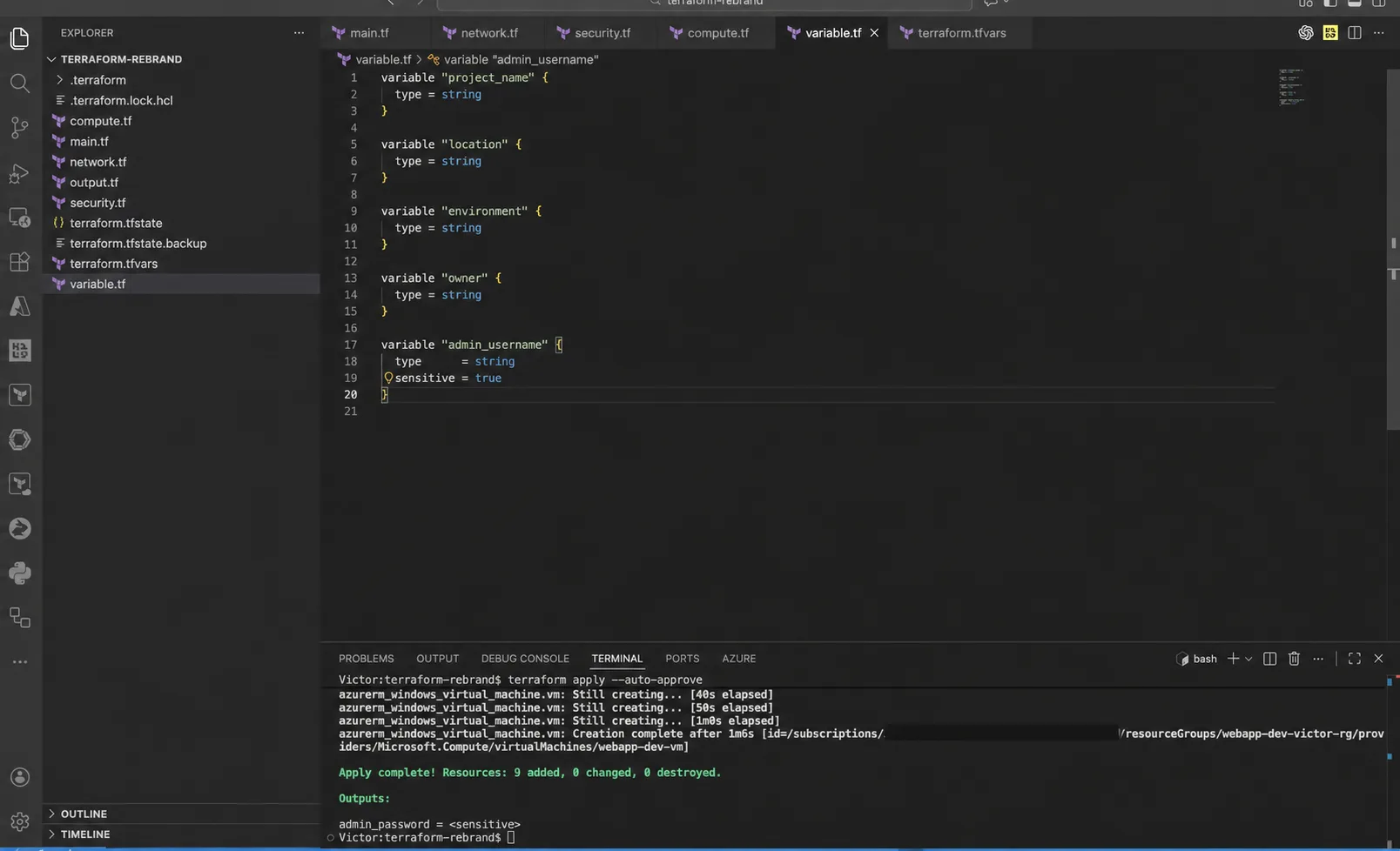Viewport: 1400px width, 851px height.
Task: Open editor More Actions ellipsis
Action: pyautogui.click(x=1378, y=33)
